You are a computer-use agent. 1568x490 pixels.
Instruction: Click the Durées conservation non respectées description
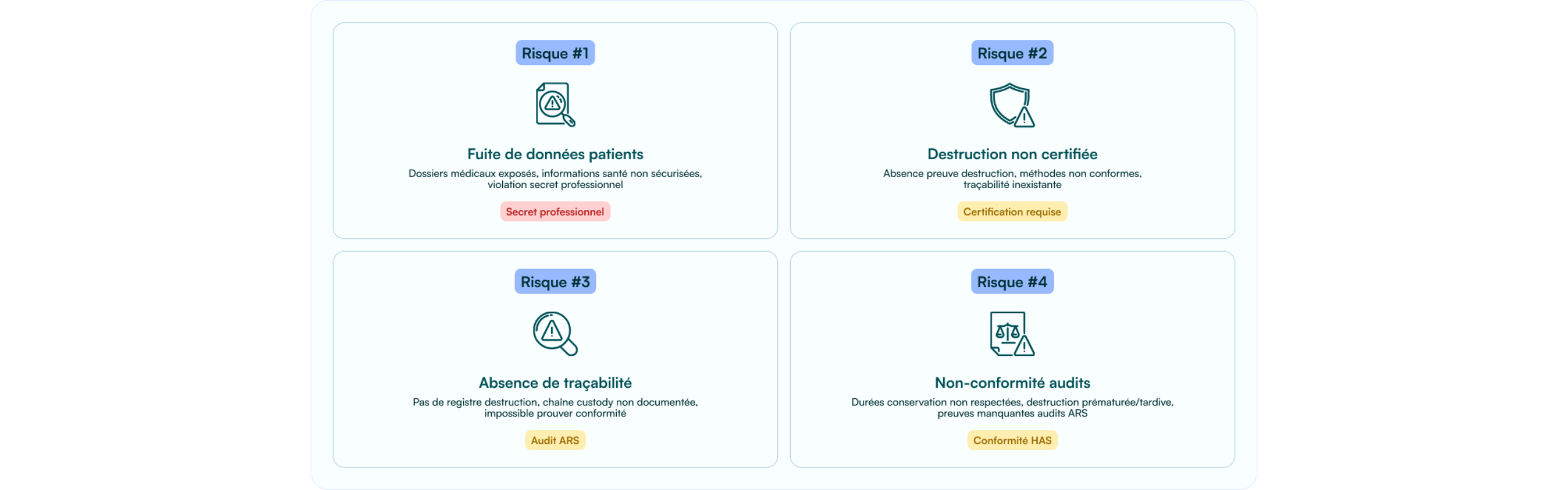point(1012,408)
